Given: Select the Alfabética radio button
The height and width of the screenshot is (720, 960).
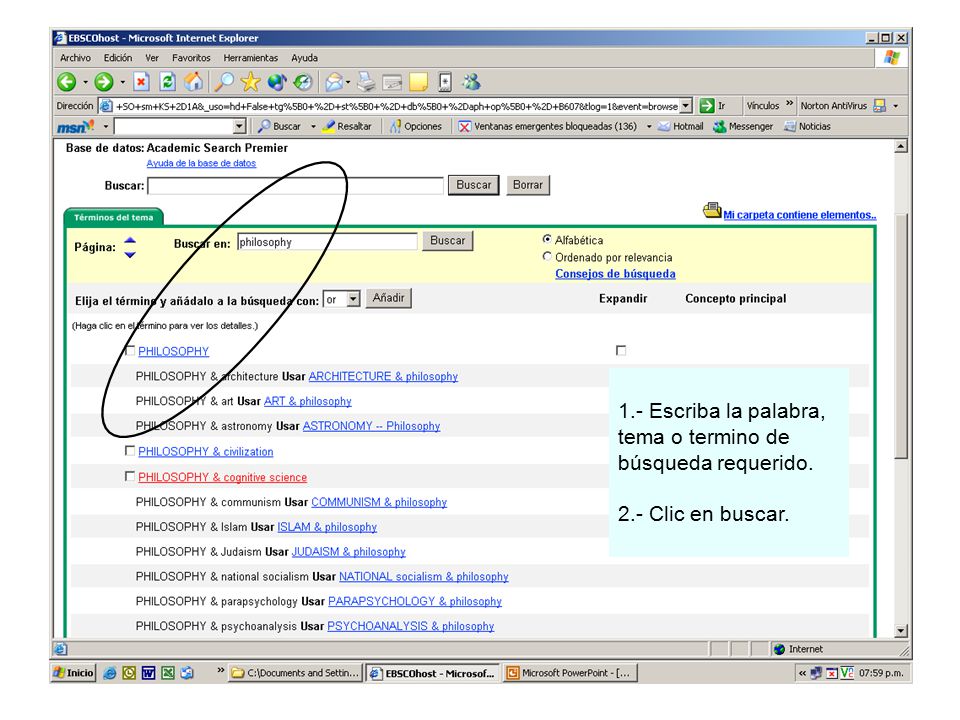Looking at the screenshot, I should (547, 239).
